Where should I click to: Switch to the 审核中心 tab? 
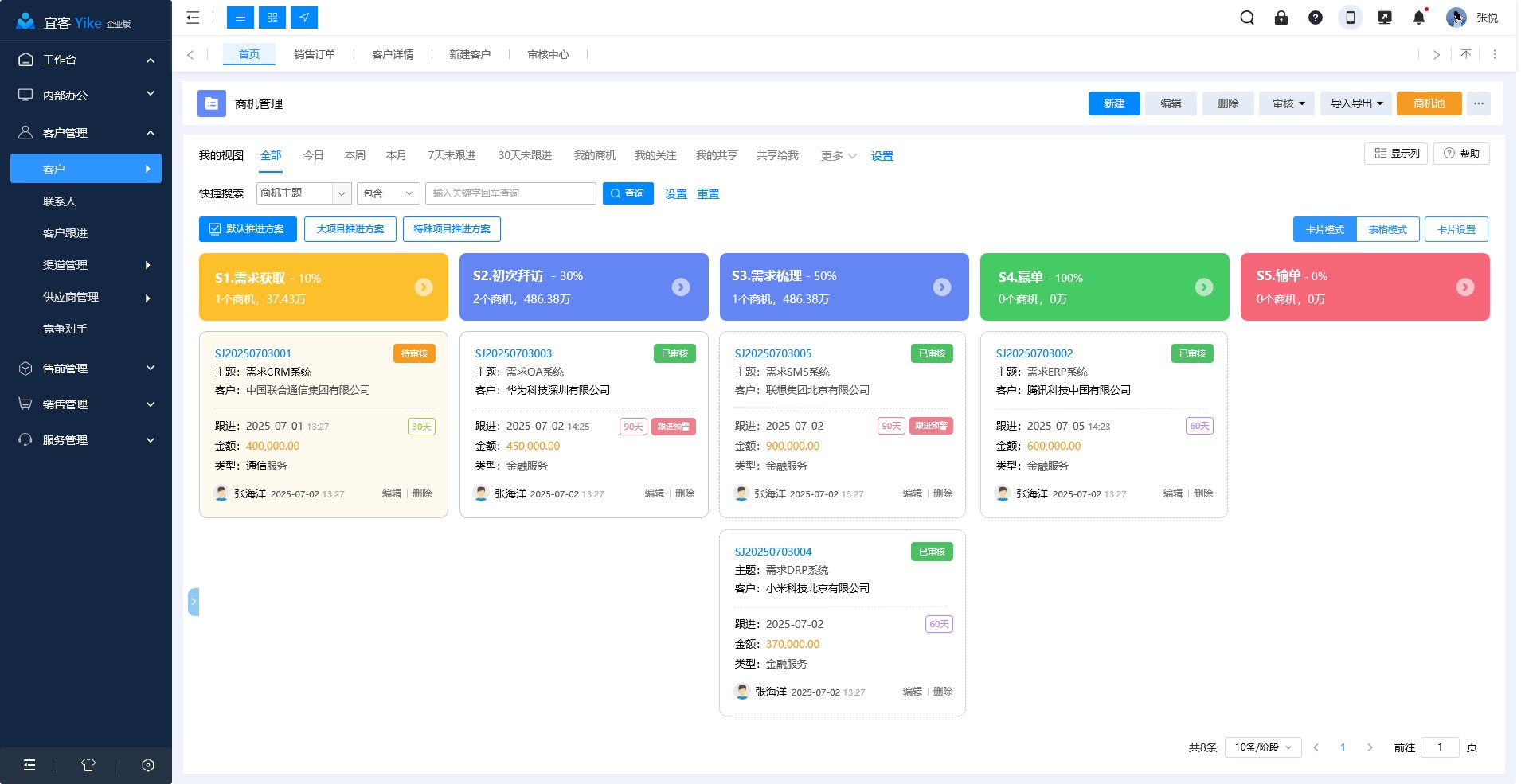point(548,54)
